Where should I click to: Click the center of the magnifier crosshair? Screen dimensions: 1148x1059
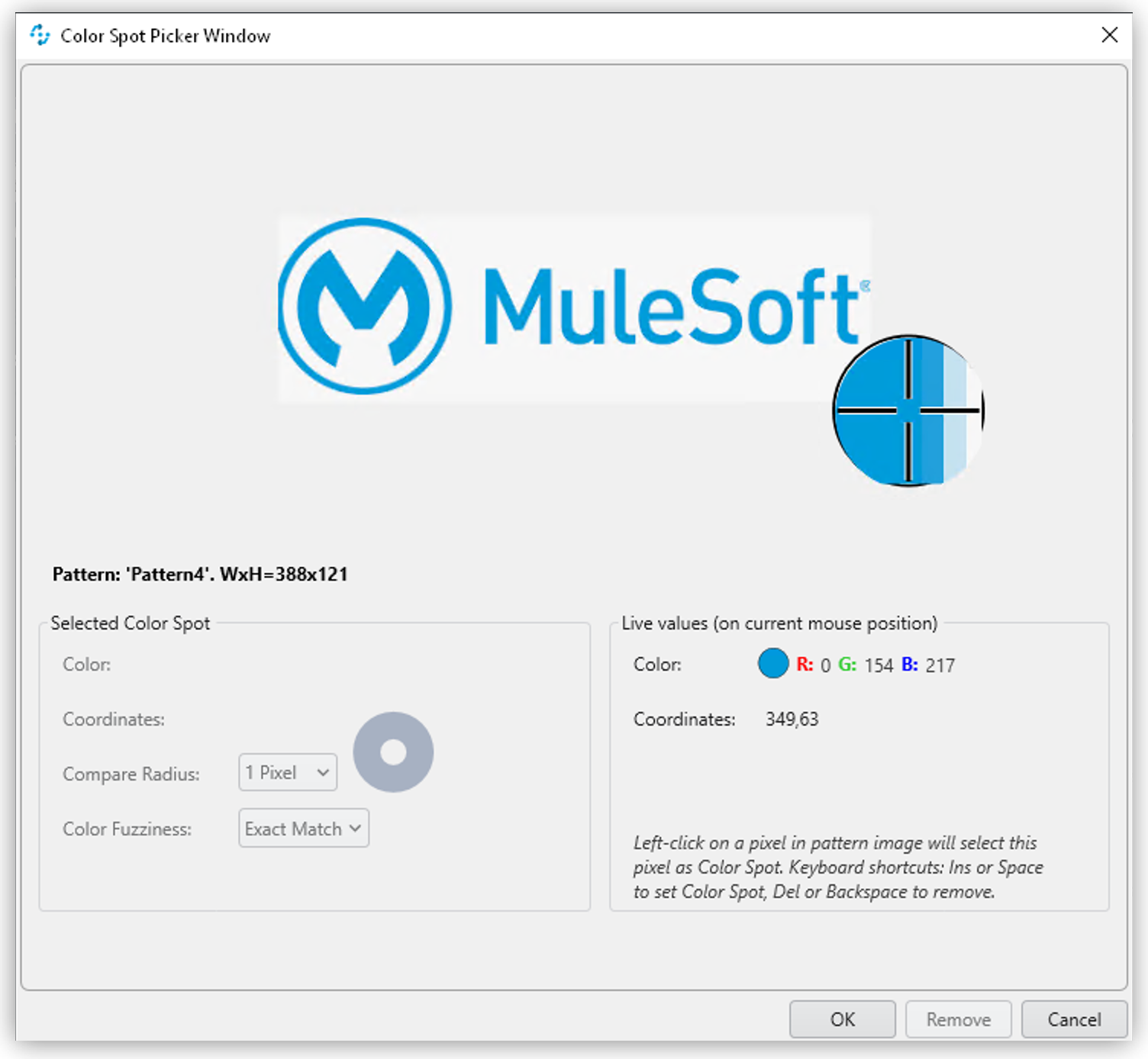pyautogui.click(x=908, y=410)
